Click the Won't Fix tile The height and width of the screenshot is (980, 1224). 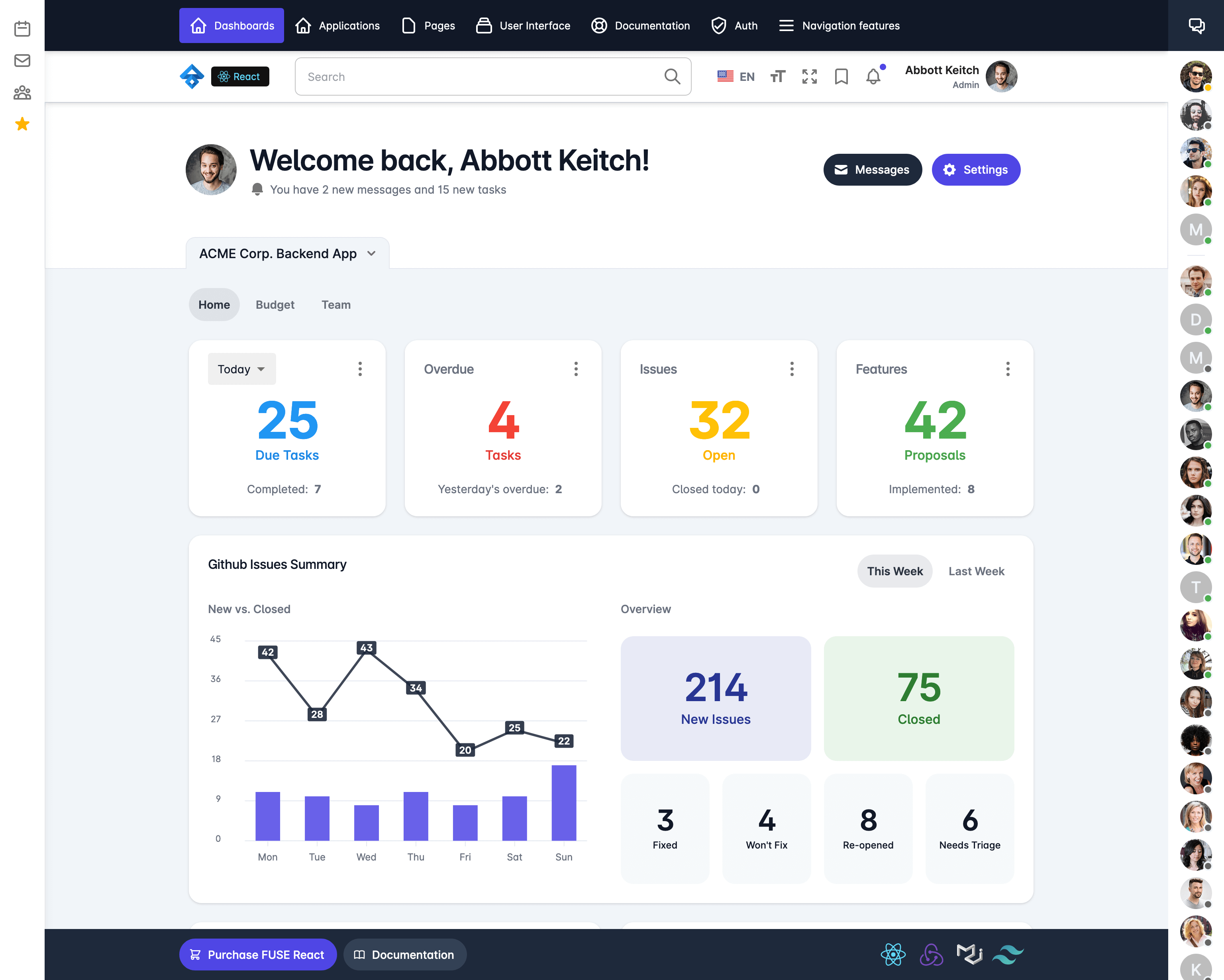pyautogui.click(x=767, y=828)
